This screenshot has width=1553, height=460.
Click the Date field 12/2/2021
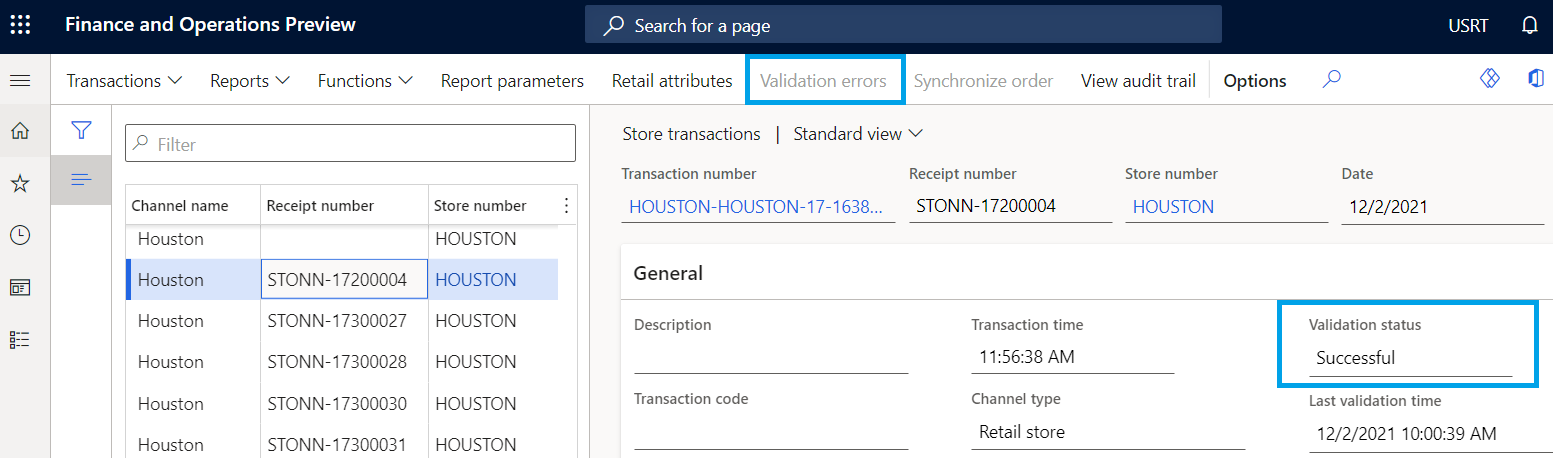point(1443,207)
